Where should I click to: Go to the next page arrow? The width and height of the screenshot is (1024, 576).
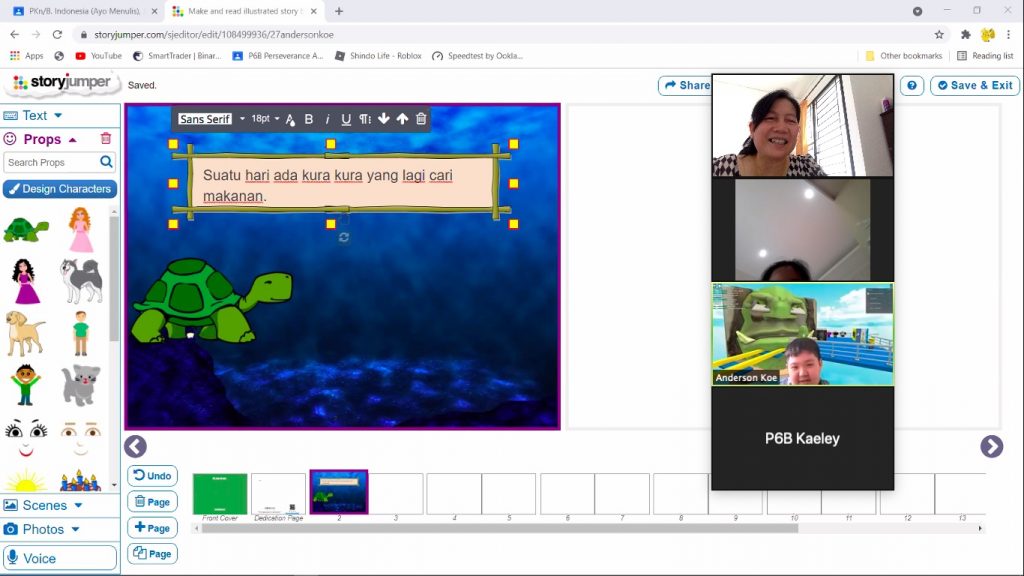[991, 446]
